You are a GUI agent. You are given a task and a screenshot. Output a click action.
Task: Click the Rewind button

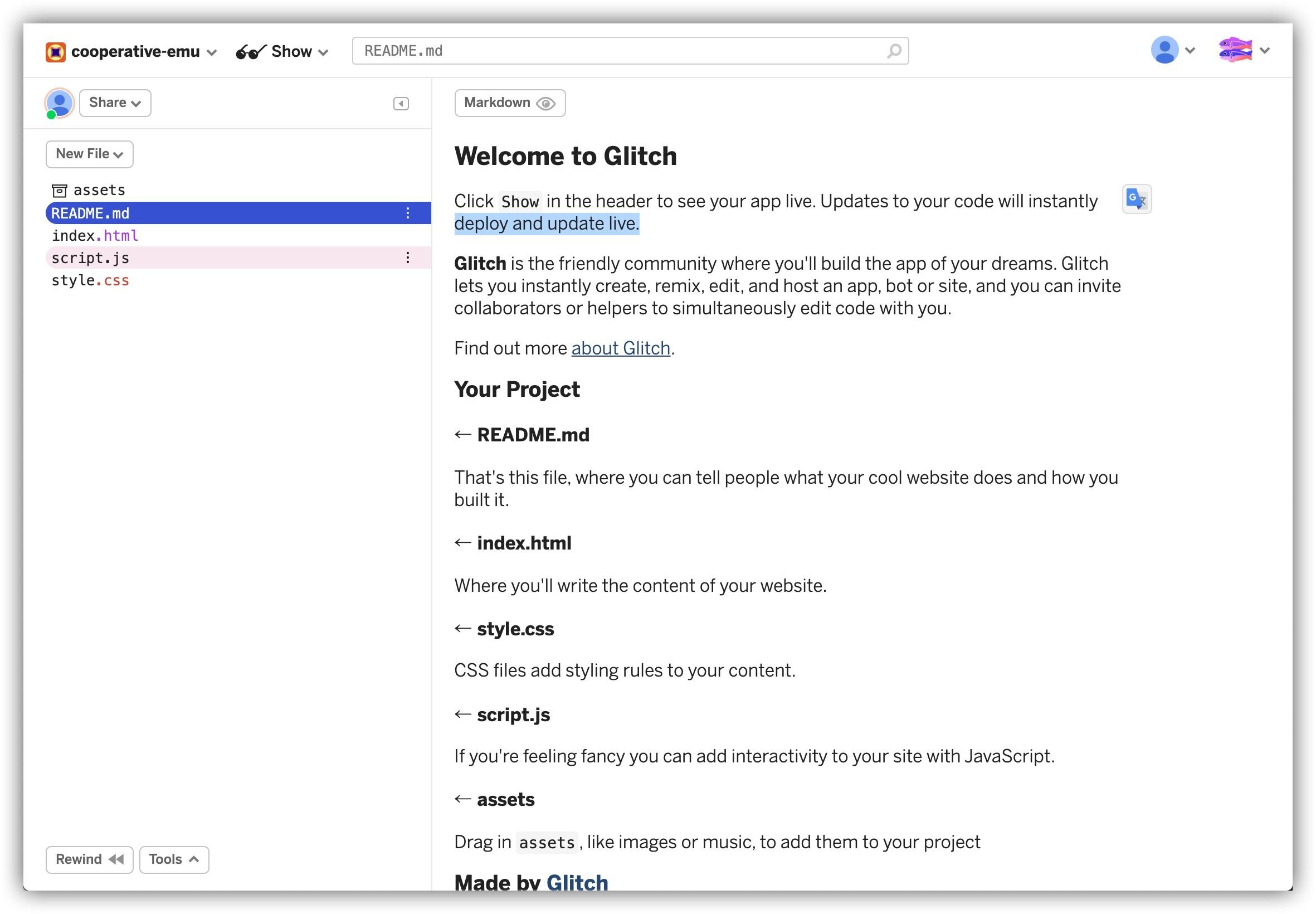pos(89,859)
